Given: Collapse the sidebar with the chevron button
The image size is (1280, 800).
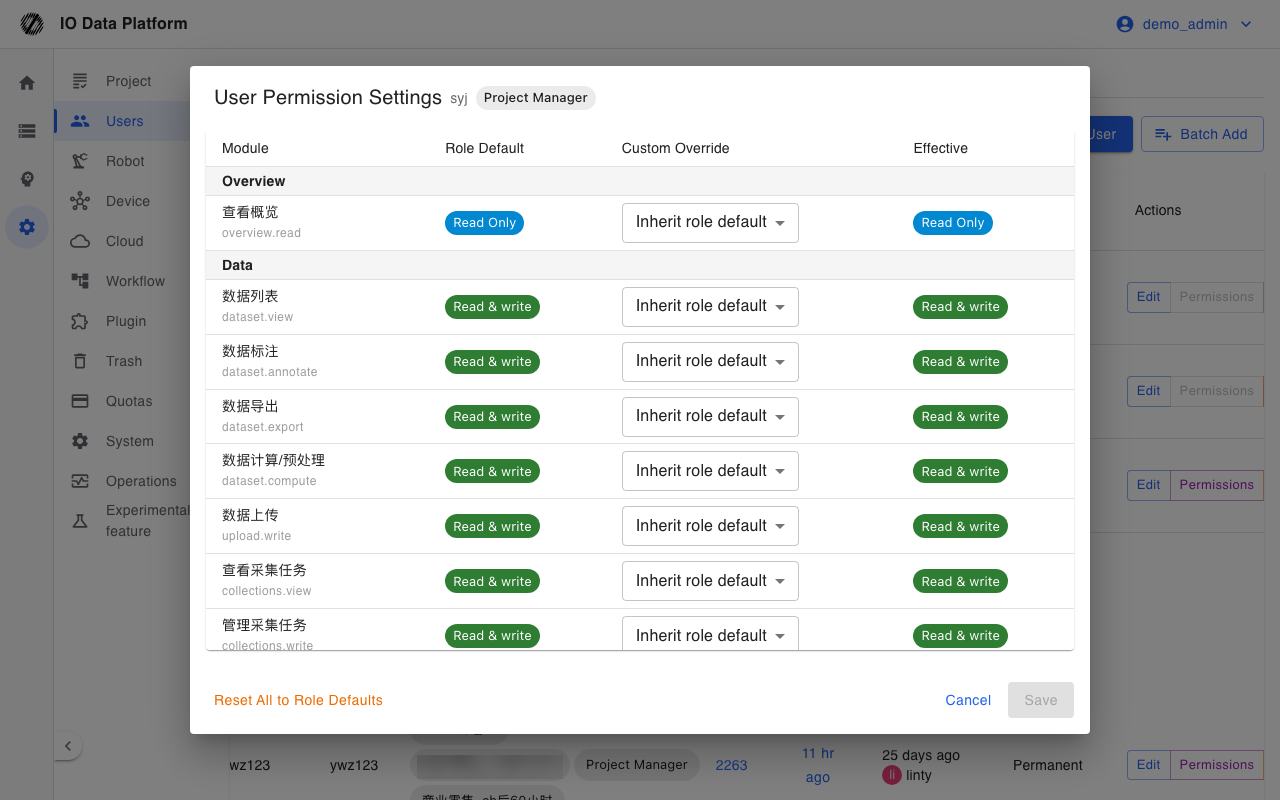Looking at the screenshot, I should [67, 746].
